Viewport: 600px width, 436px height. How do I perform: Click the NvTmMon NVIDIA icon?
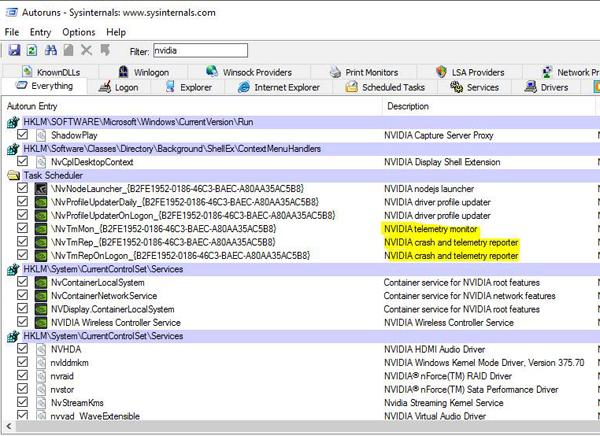(41, 229)
